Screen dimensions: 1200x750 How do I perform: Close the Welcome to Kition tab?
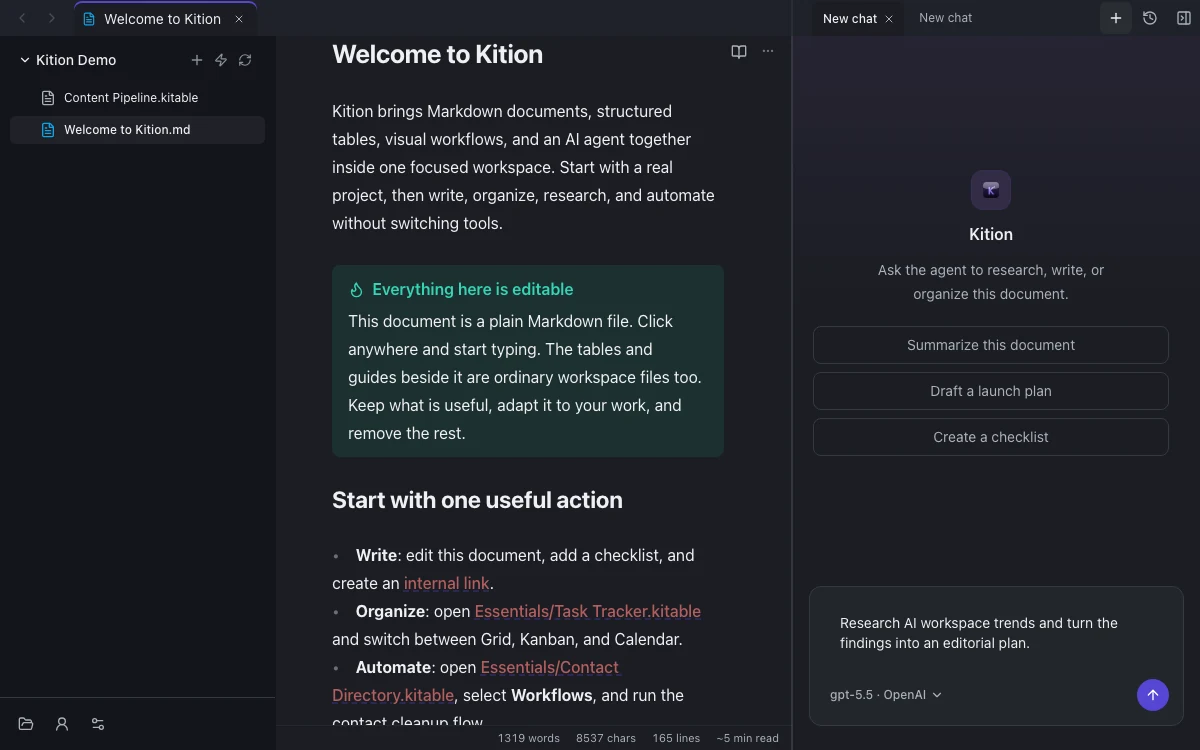pyautogui.click(x=239, y=19)
